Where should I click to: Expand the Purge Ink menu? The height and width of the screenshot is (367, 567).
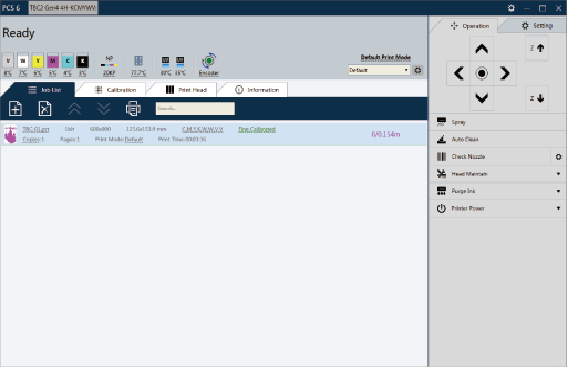558,191
